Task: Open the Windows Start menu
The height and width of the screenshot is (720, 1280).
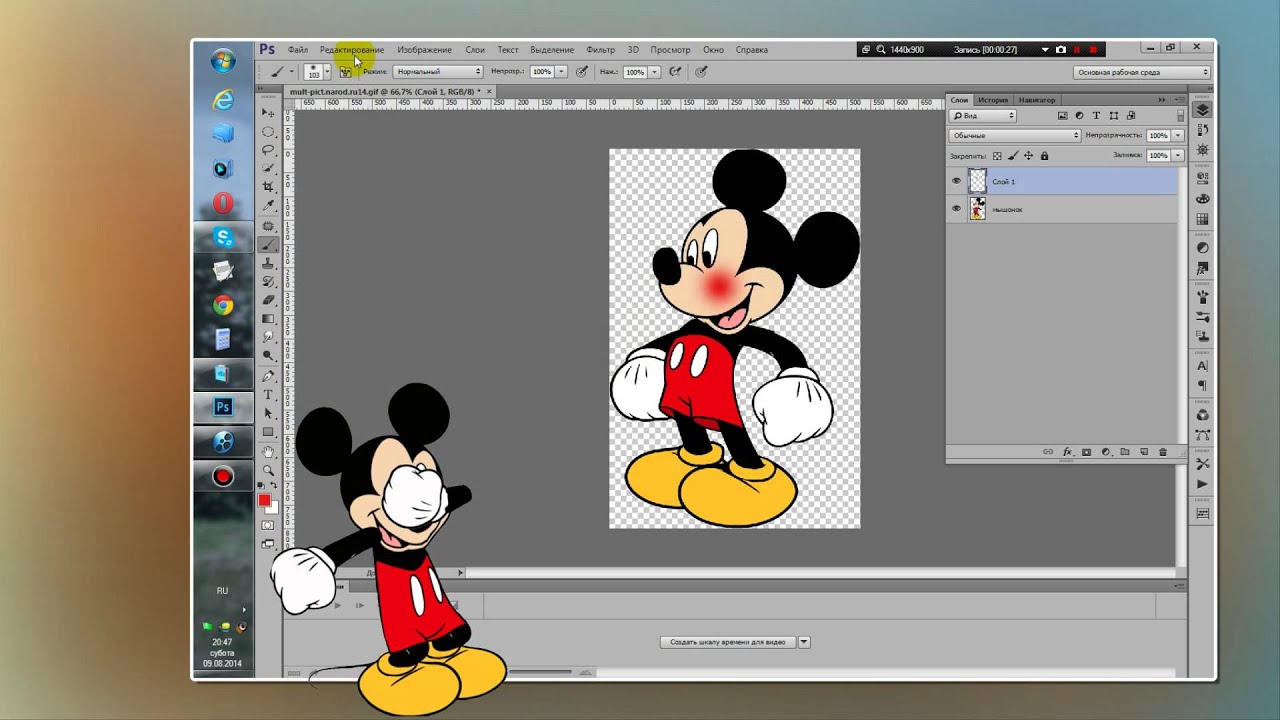Action: pos(223,61)
